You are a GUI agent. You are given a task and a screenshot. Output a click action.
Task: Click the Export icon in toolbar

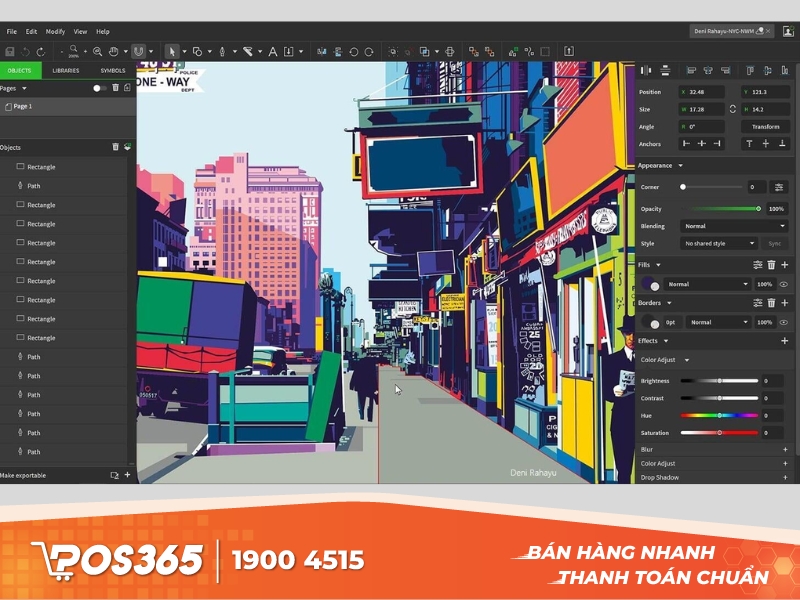point(569,51)
